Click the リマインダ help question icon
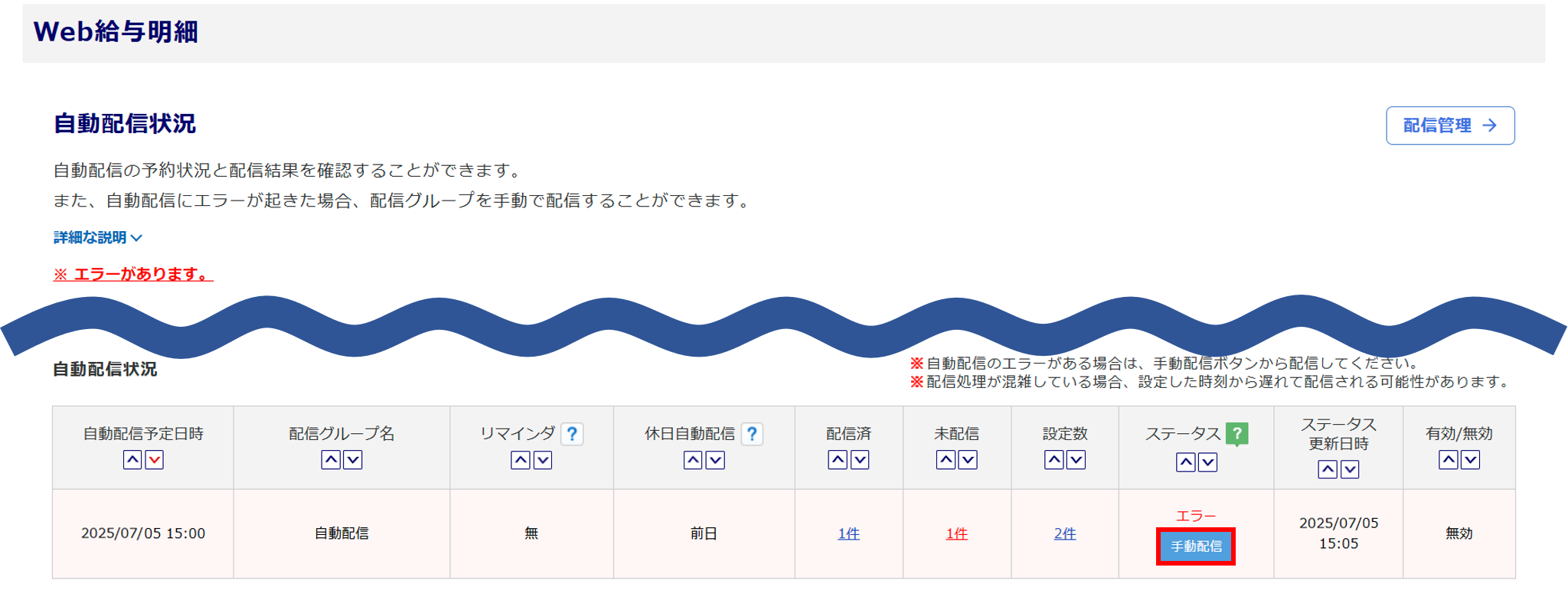This screenshot has width=1568, height=600. pyautogui.click(x=572, y=434)
